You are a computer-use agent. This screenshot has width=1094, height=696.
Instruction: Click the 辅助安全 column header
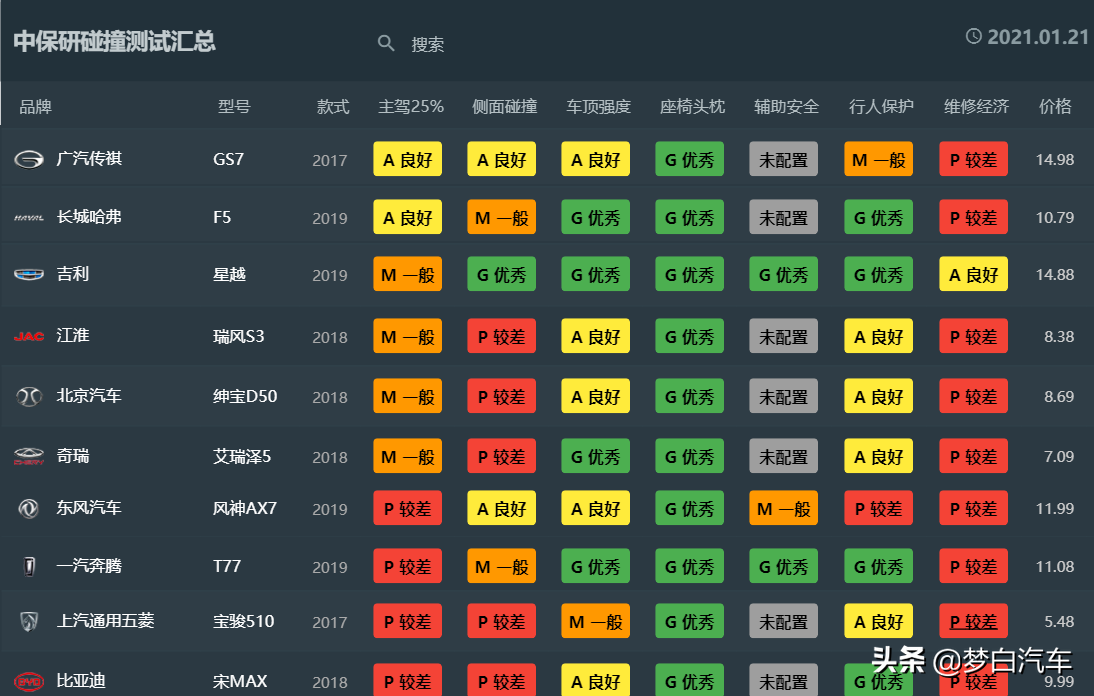[786, 107]
